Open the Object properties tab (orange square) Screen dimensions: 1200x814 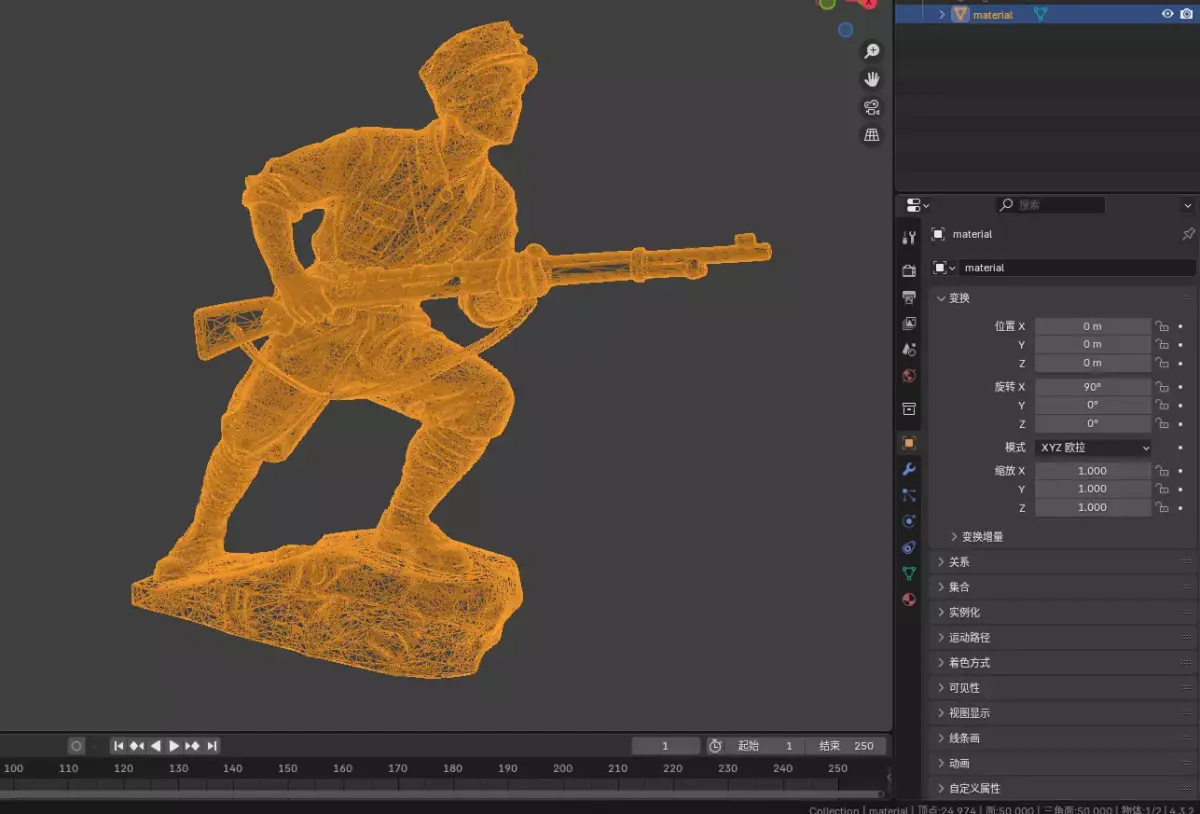click(909, 442)
